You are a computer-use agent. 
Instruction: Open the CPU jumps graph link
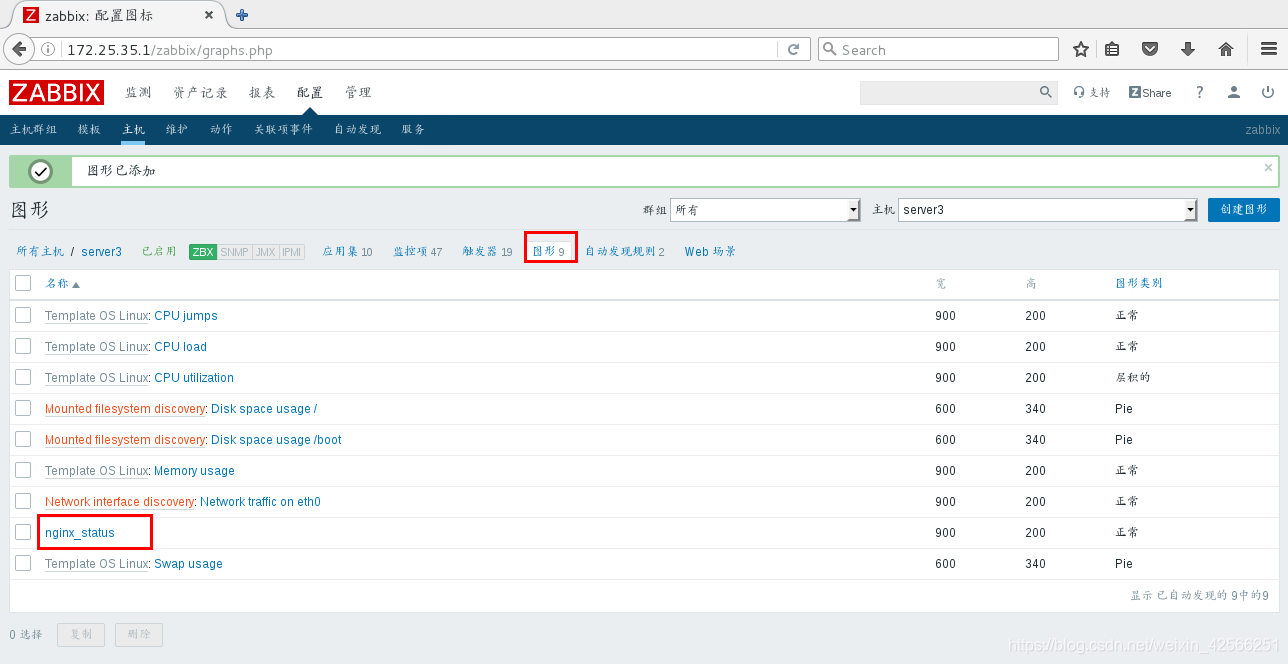click(x=186, y=316)
